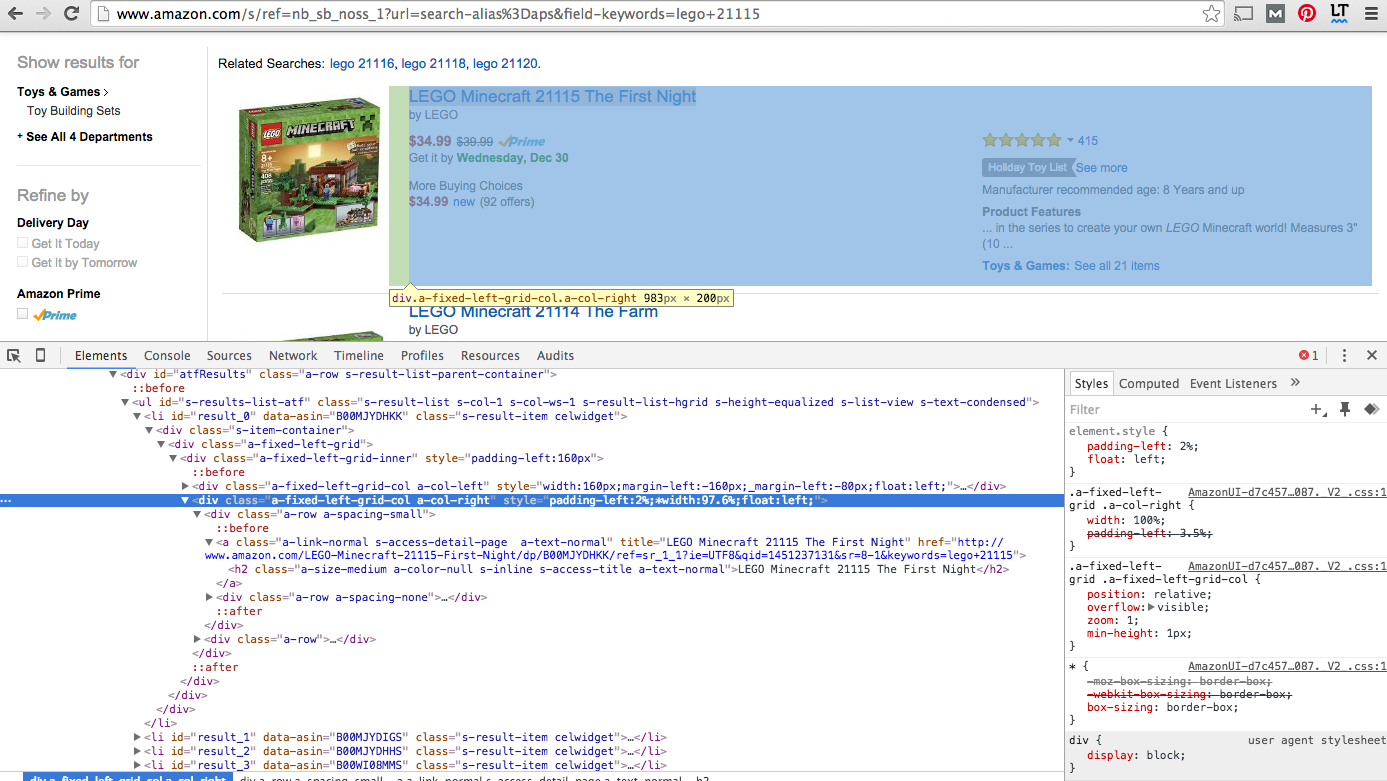Click the browser back arrow
This screenshot has width=1387, height=781.
[x=16, y=14]
